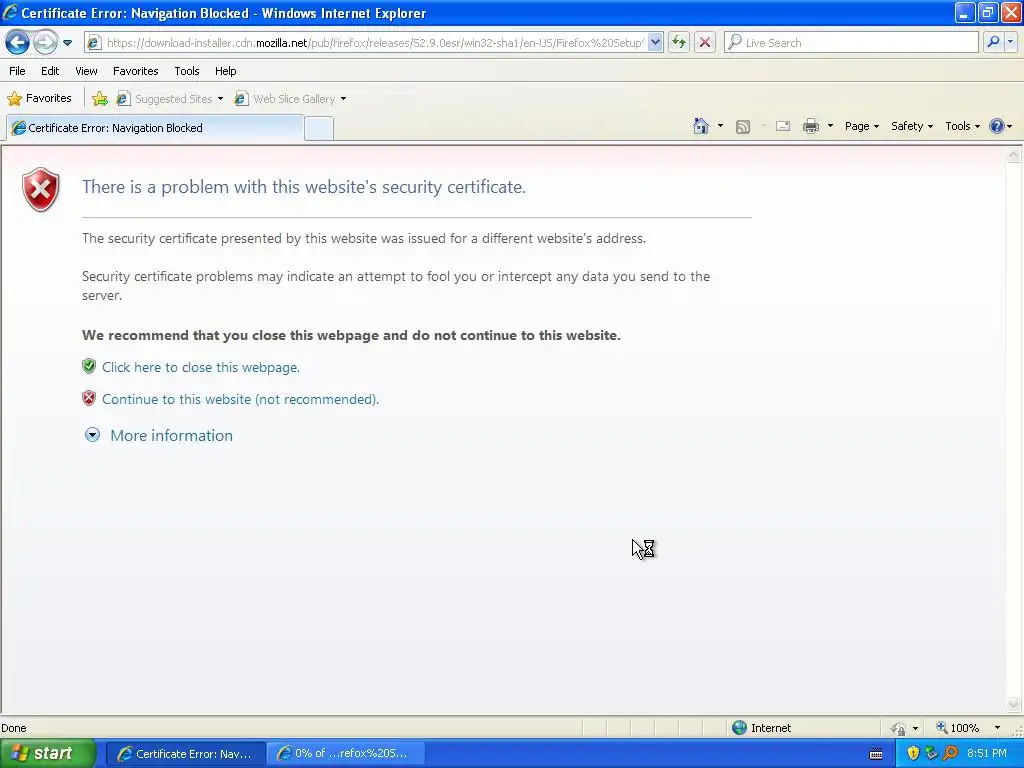Open the View menu
Image resolution: width=1024 pixels, height=768 pixels.
pyautogui.click(x=86, y=71)
